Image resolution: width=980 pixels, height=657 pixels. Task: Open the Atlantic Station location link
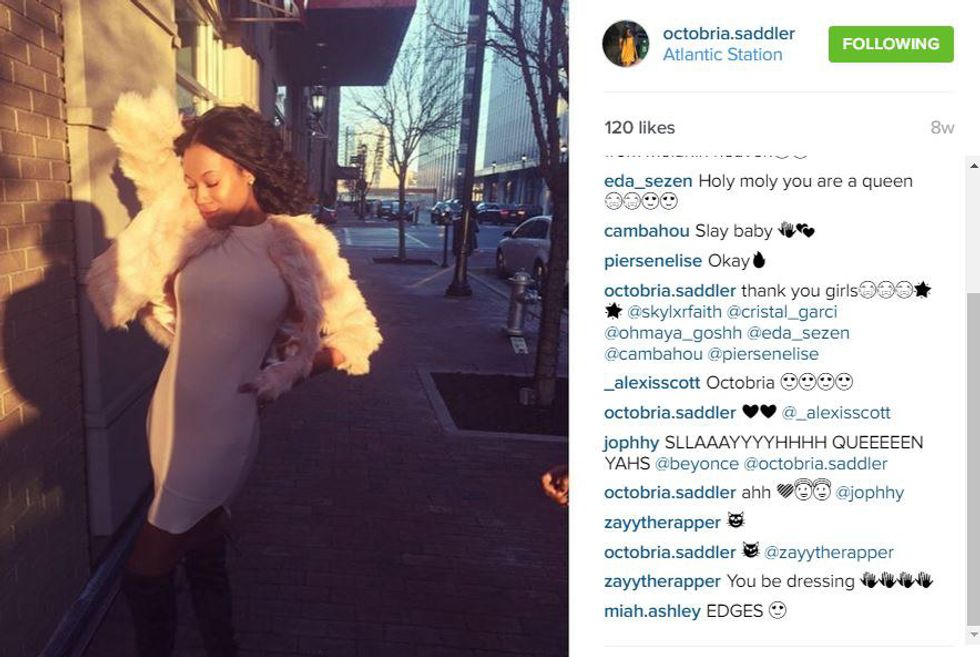pyautogui.click(x=722, y=55)
